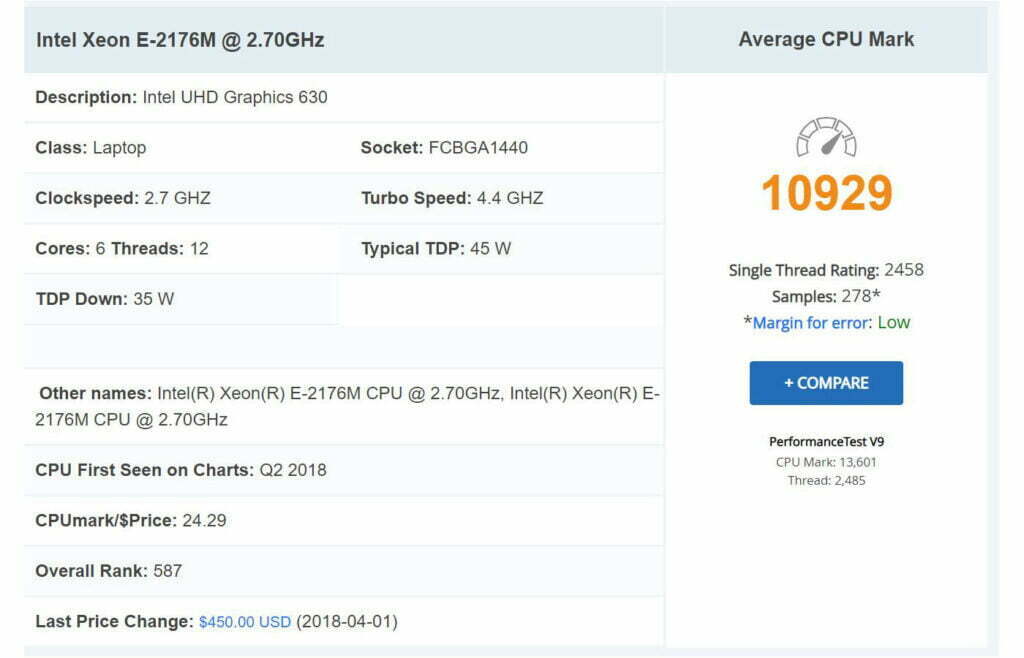Viewport: 1024px width, 658px height.
Task: Click the Typical TDP: 45 W entry
Action: 436,249
